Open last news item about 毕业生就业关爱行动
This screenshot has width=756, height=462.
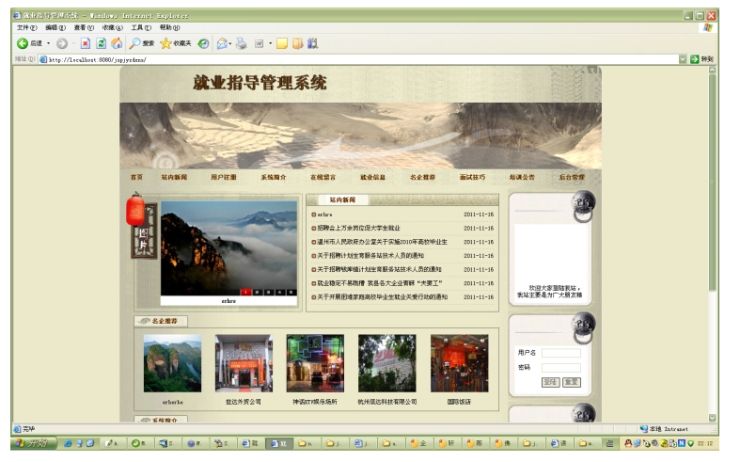382,297
